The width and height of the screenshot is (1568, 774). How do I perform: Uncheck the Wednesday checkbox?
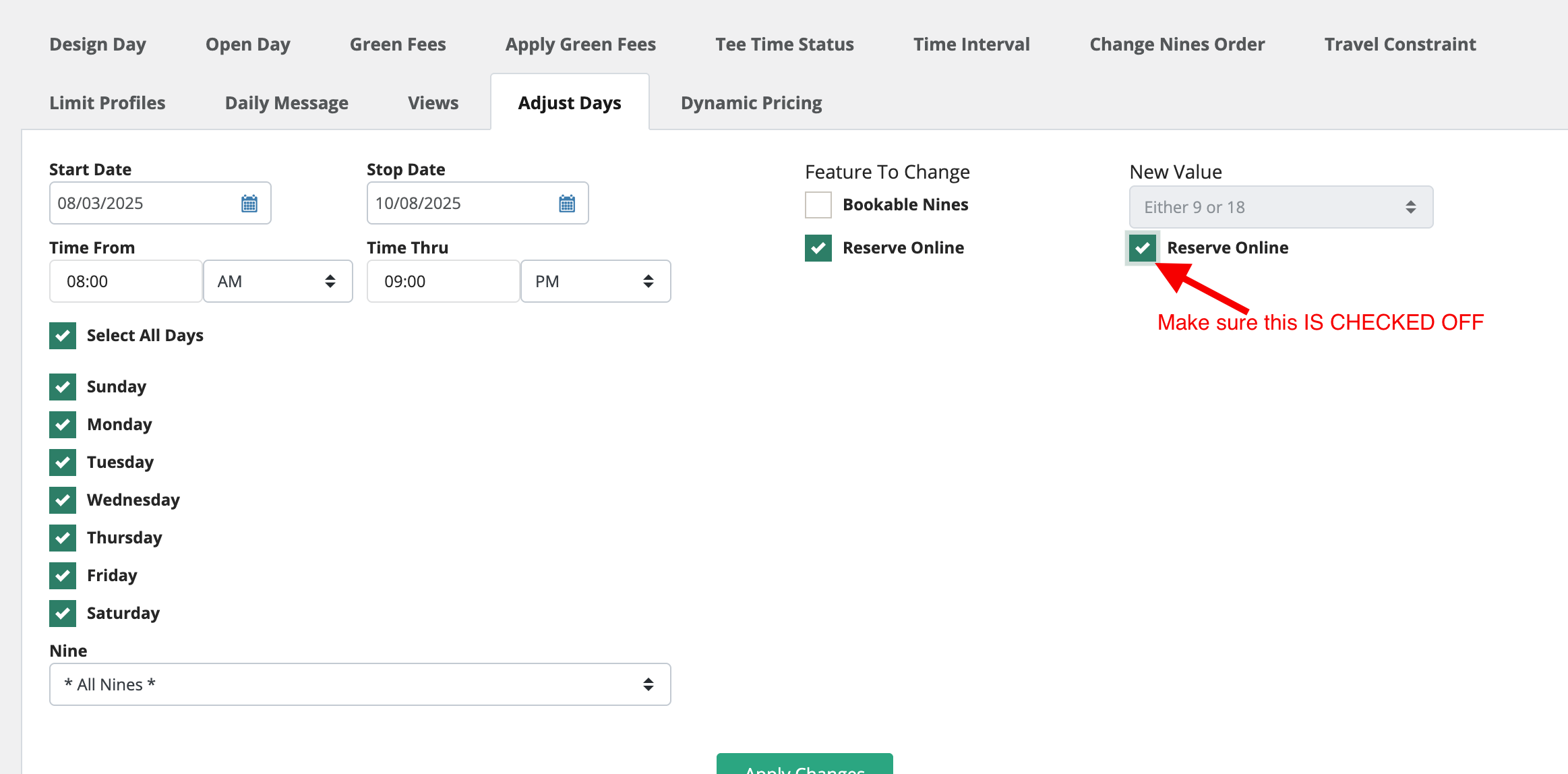(63, 500)
